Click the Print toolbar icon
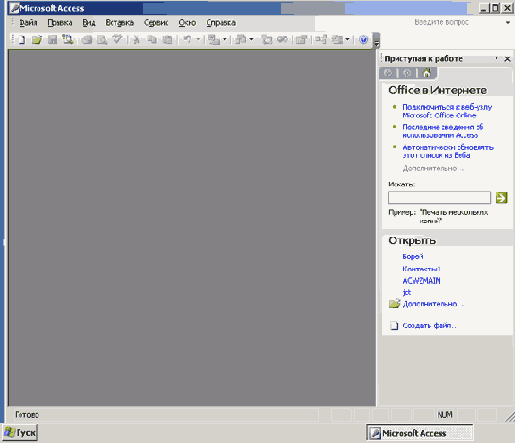This screenshot has height=443, width=515. [x=87, y=40]
